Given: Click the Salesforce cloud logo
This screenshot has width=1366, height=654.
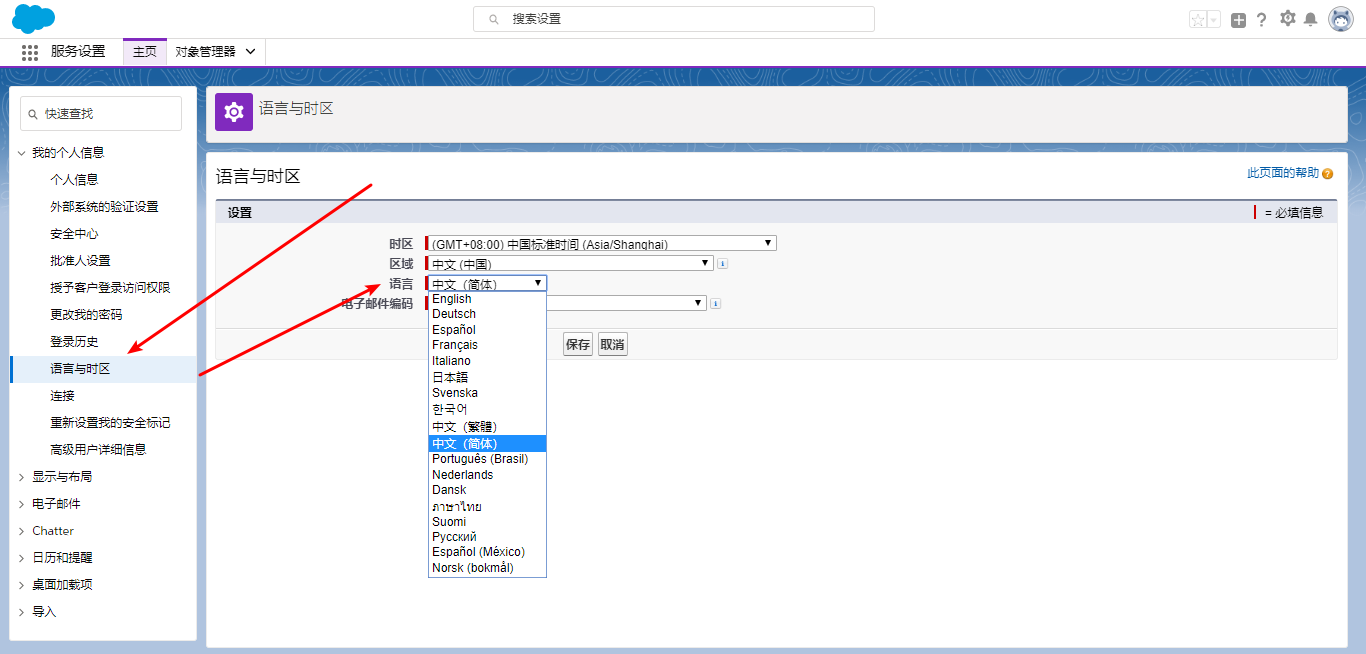Looking at the screenshot, I should [33, 18].
